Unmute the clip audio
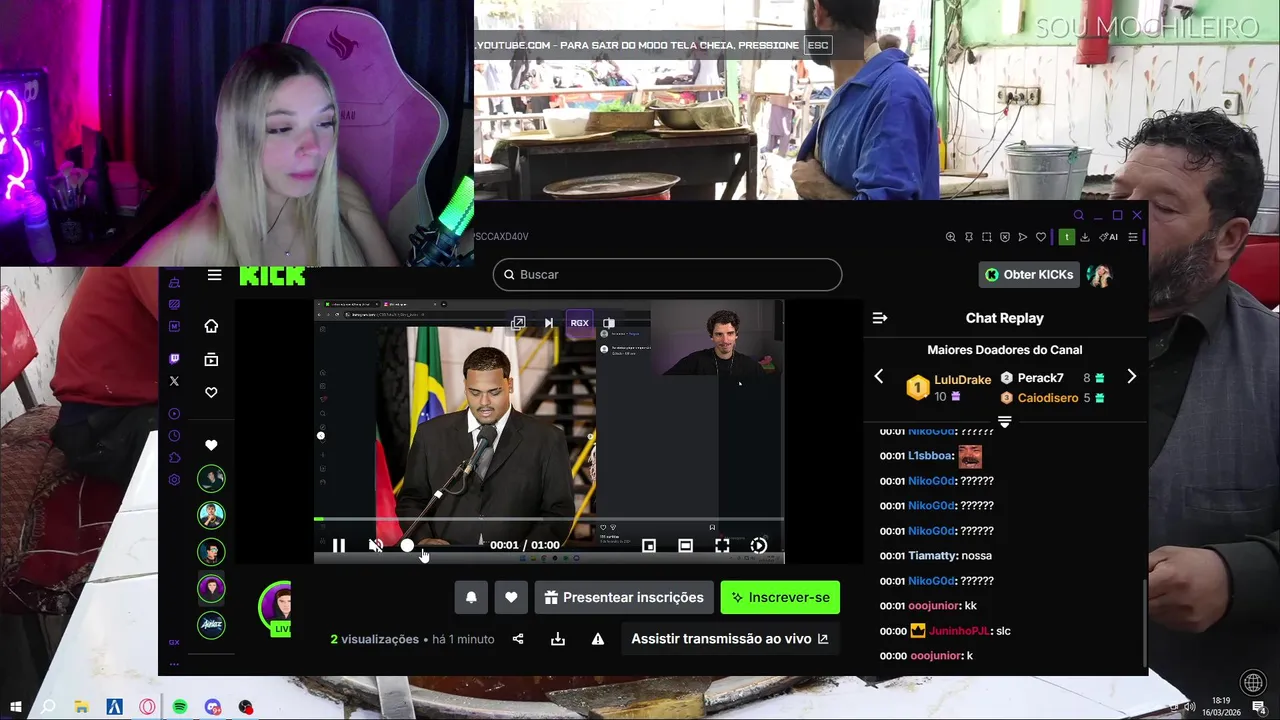The image size is (1280, 720). click(376, 545)
